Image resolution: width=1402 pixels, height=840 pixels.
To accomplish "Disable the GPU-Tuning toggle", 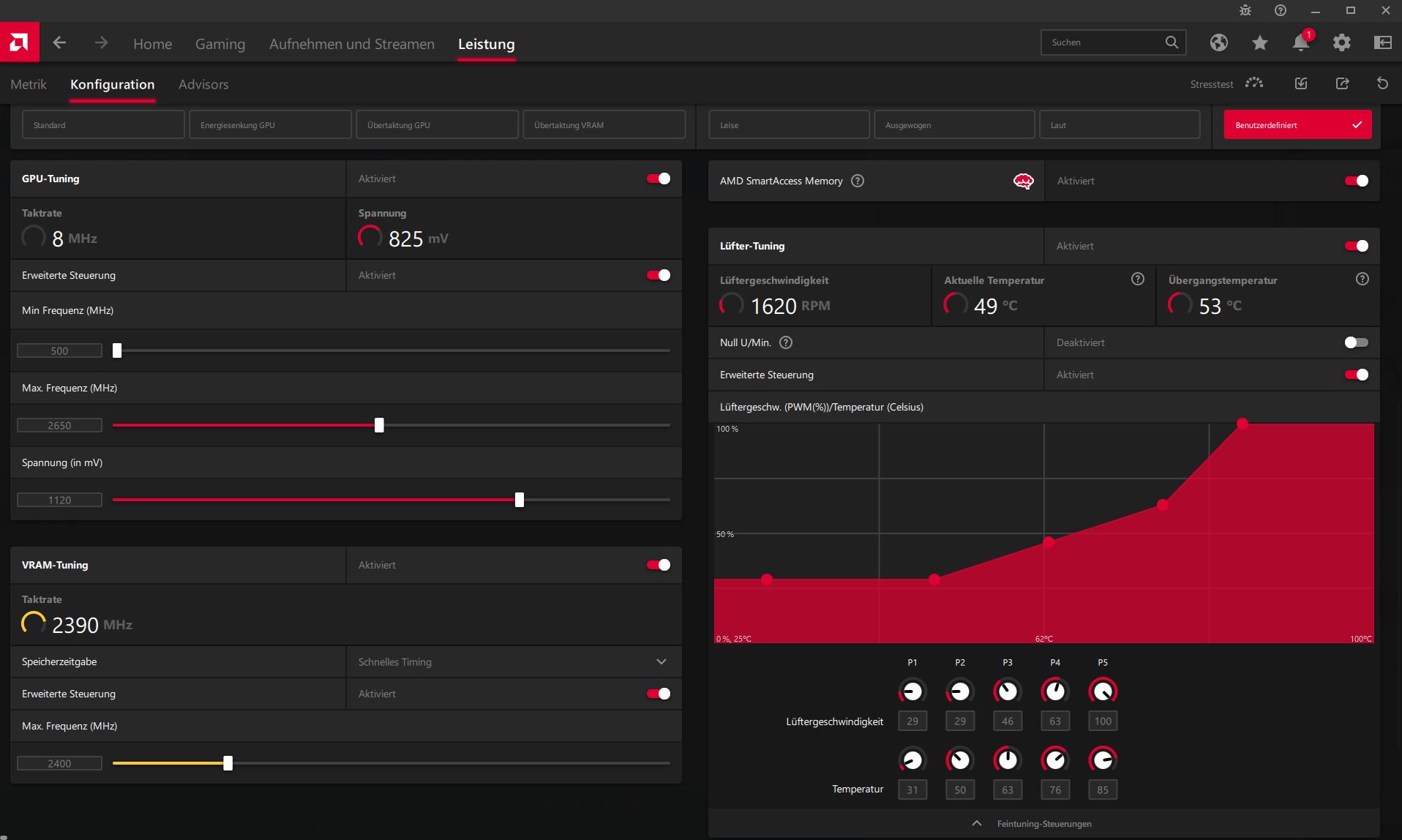I will [659, 179].
